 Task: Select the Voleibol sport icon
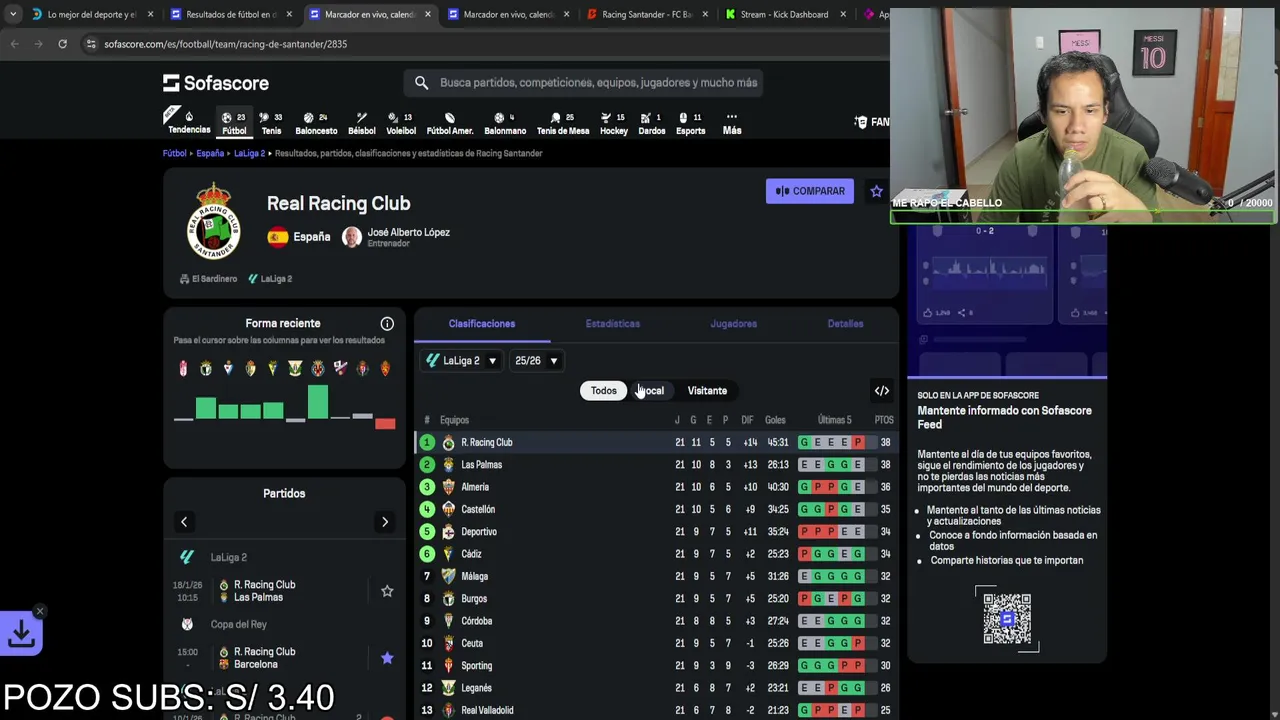[x=401, y=123]
